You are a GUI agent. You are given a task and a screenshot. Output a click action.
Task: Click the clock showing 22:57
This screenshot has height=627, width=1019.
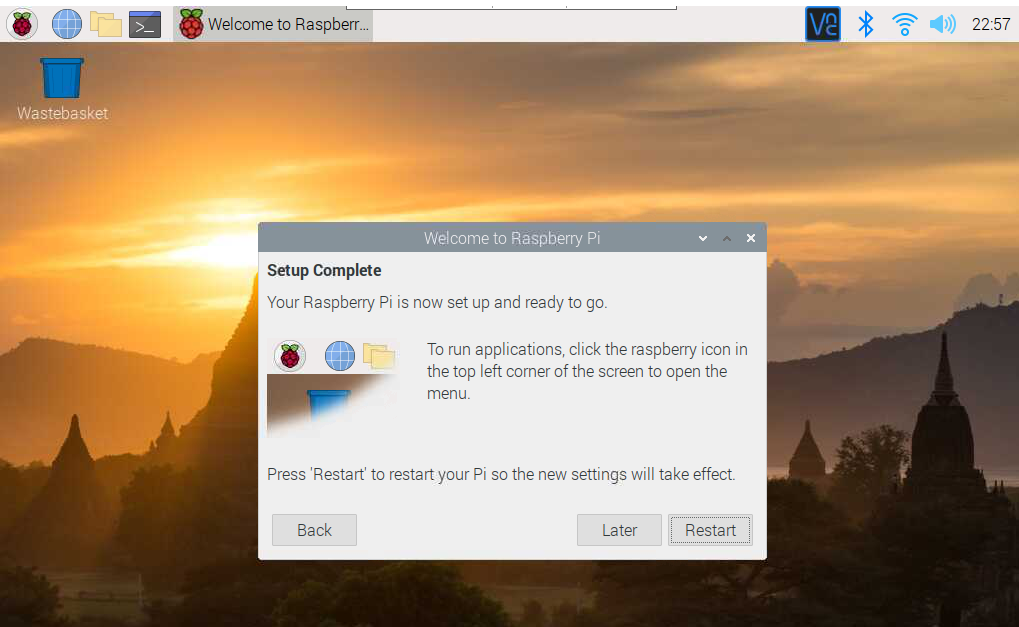coord(993,23)
